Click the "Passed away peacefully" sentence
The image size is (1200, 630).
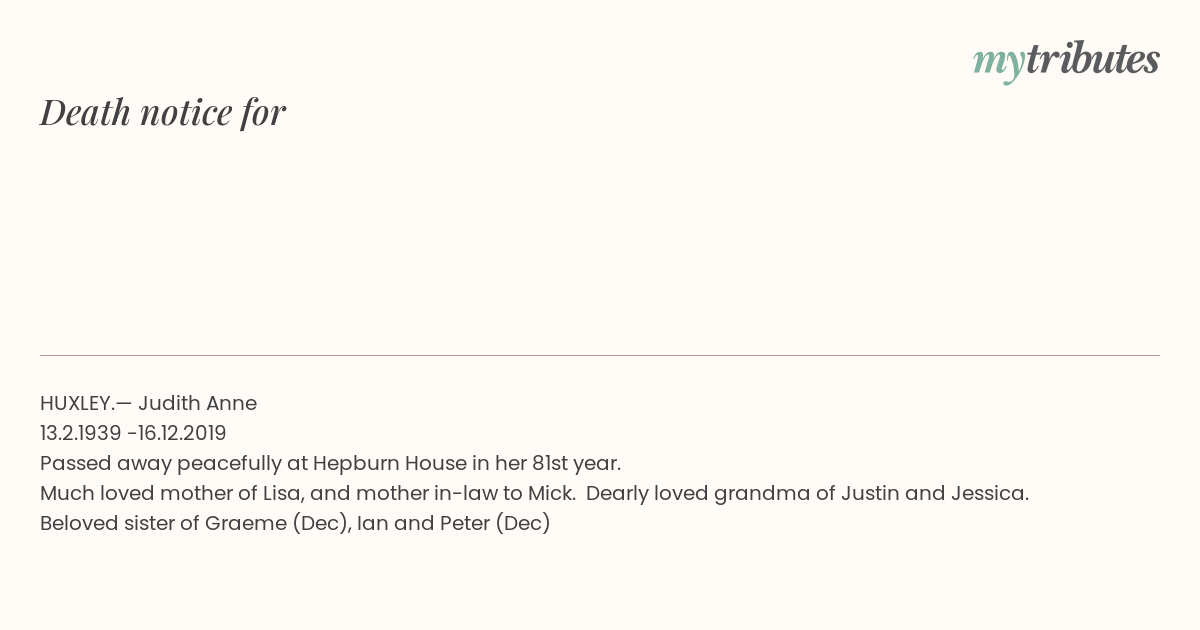(330, 463)
